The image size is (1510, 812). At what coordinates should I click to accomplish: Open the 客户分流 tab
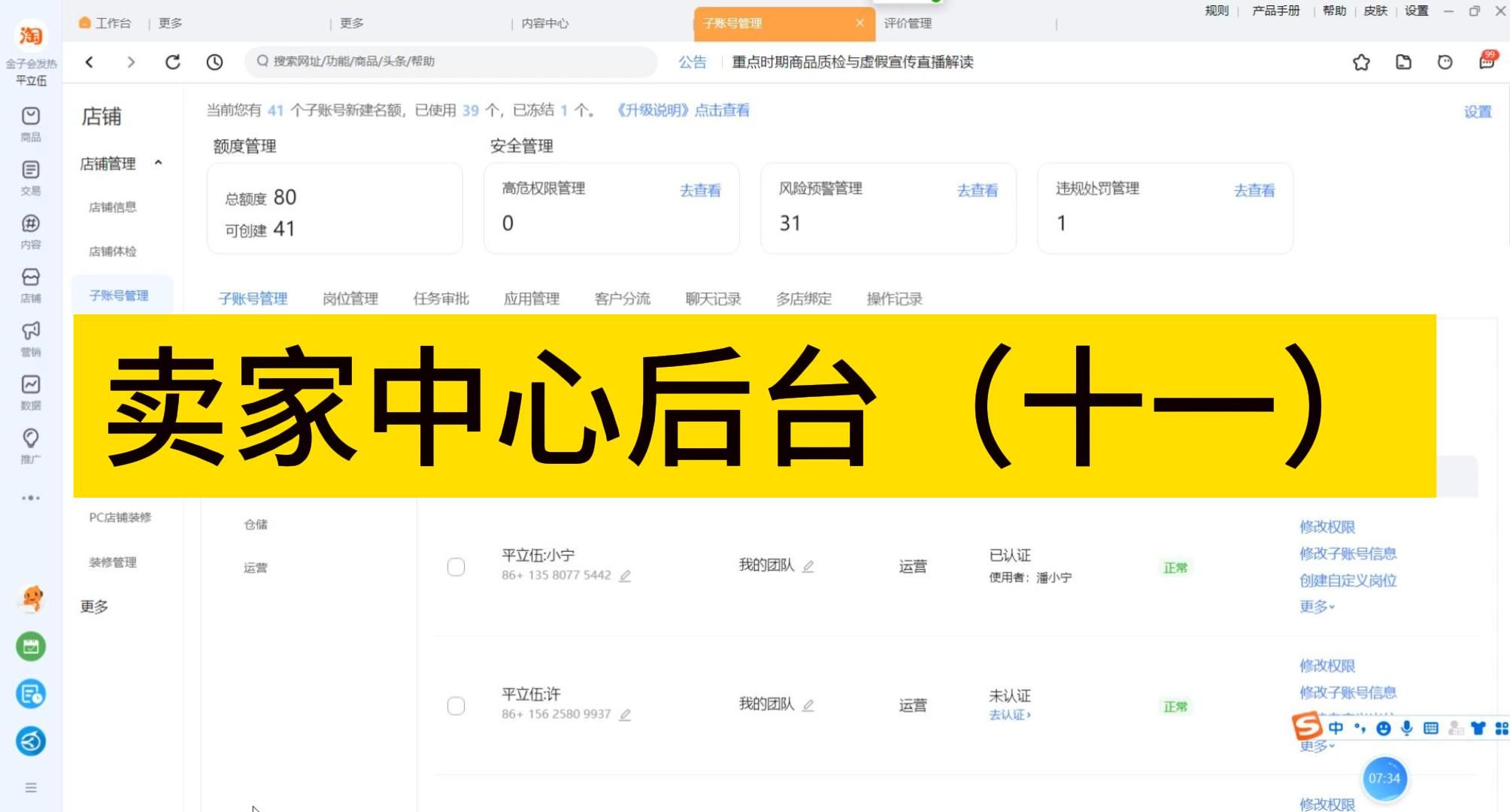[x=623, y=299]
